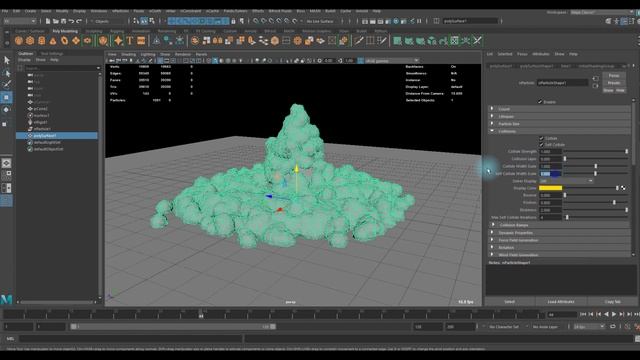Click the Maya logo icon at bottom-left
Image resolution: width=640 pixels, height=360 pixels.
coord(7,299)
